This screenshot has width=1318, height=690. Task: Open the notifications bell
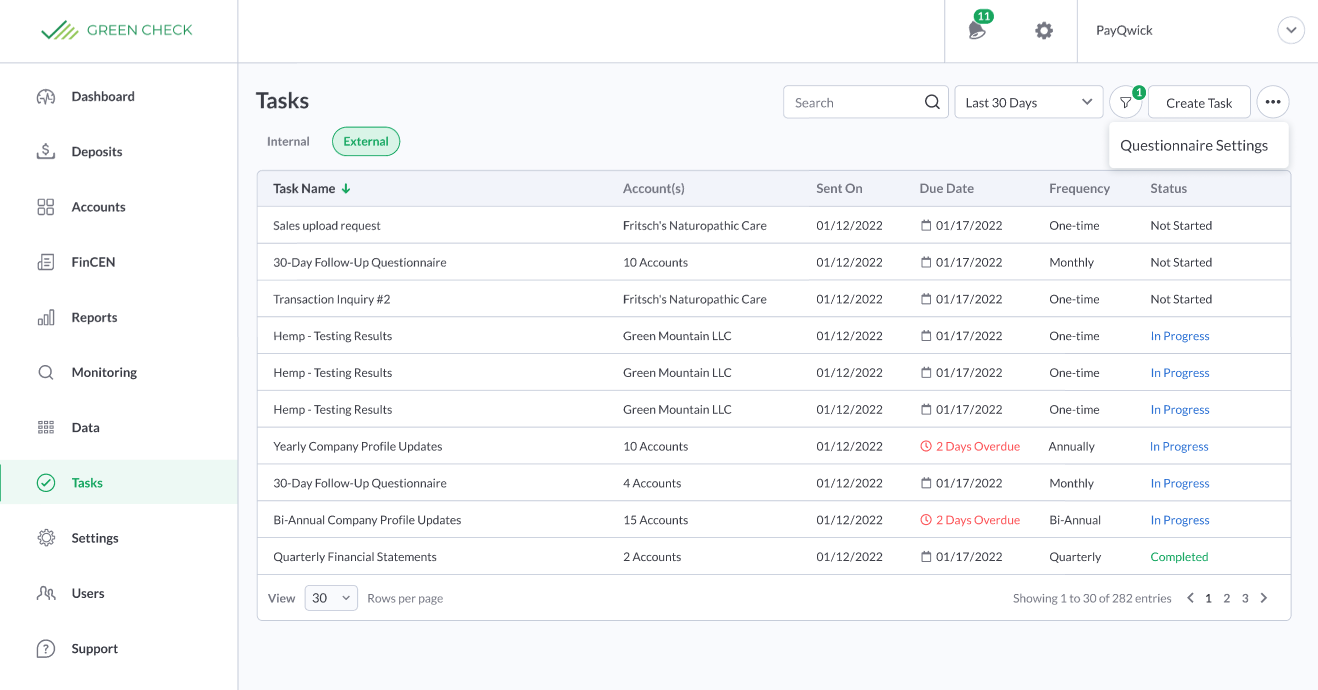tap(977, 31)
